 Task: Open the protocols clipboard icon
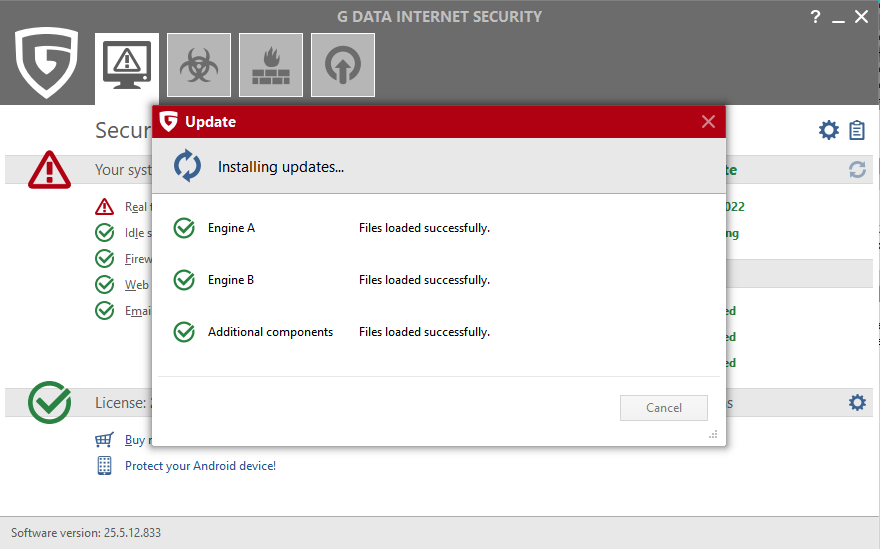point(857,130)
